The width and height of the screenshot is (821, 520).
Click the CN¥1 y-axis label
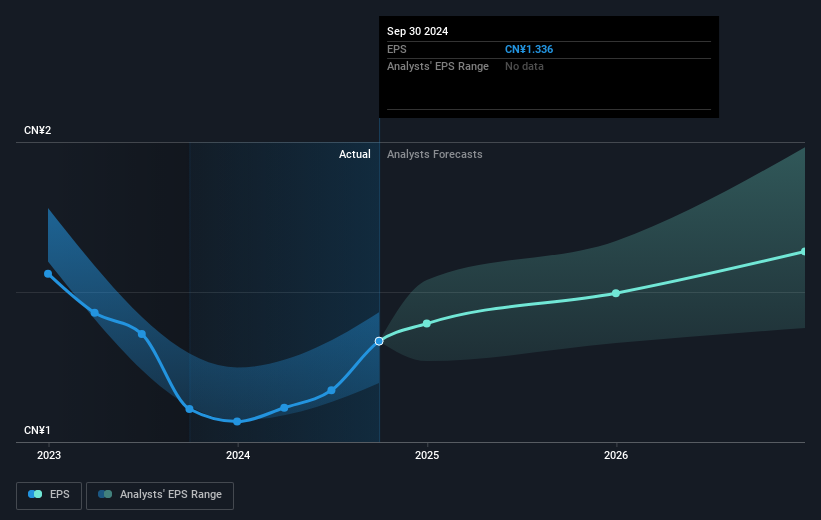click(37, 430)
